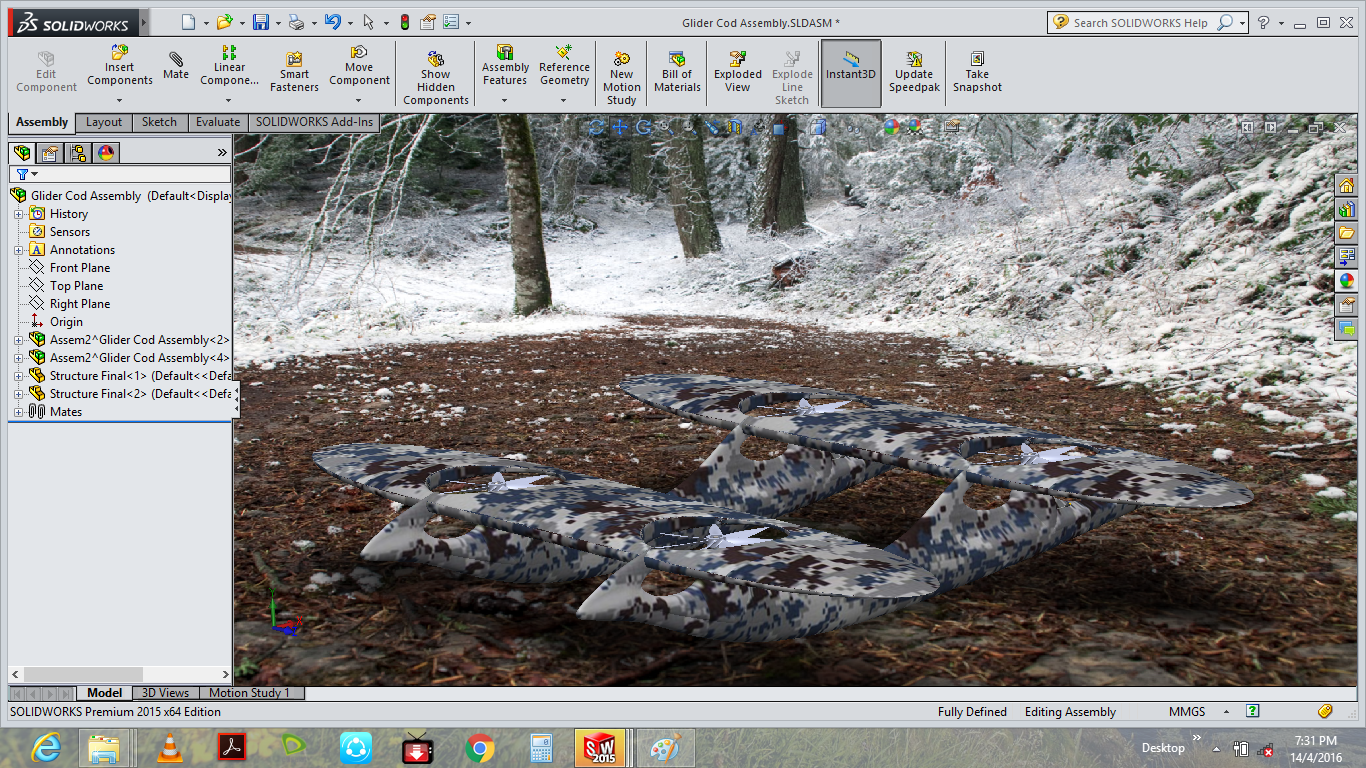This screenshot has width=1366, height=768.
Task: Open dropdown arrow next to Undo icon
Action: tap(350, 23)
